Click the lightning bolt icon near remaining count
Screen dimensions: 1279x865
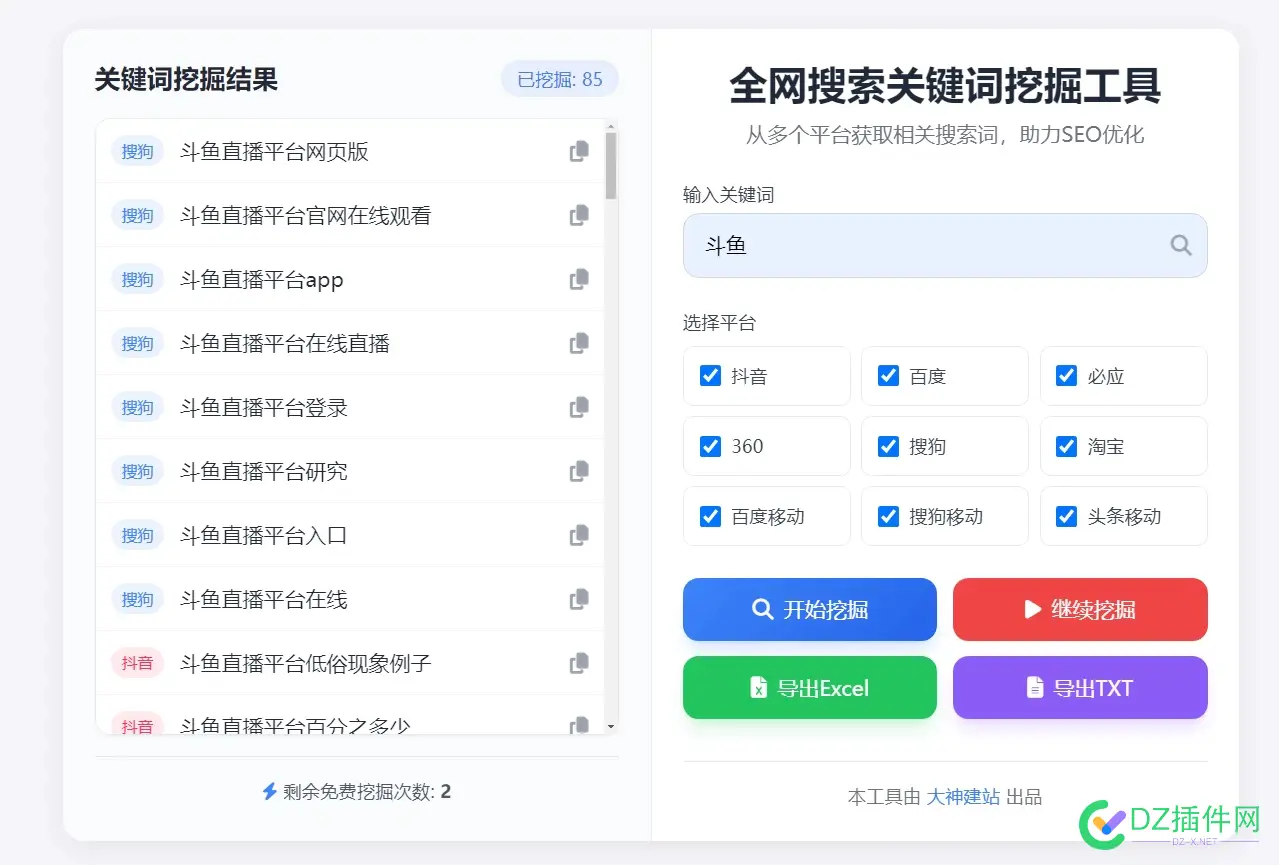(x=268, y=791)
